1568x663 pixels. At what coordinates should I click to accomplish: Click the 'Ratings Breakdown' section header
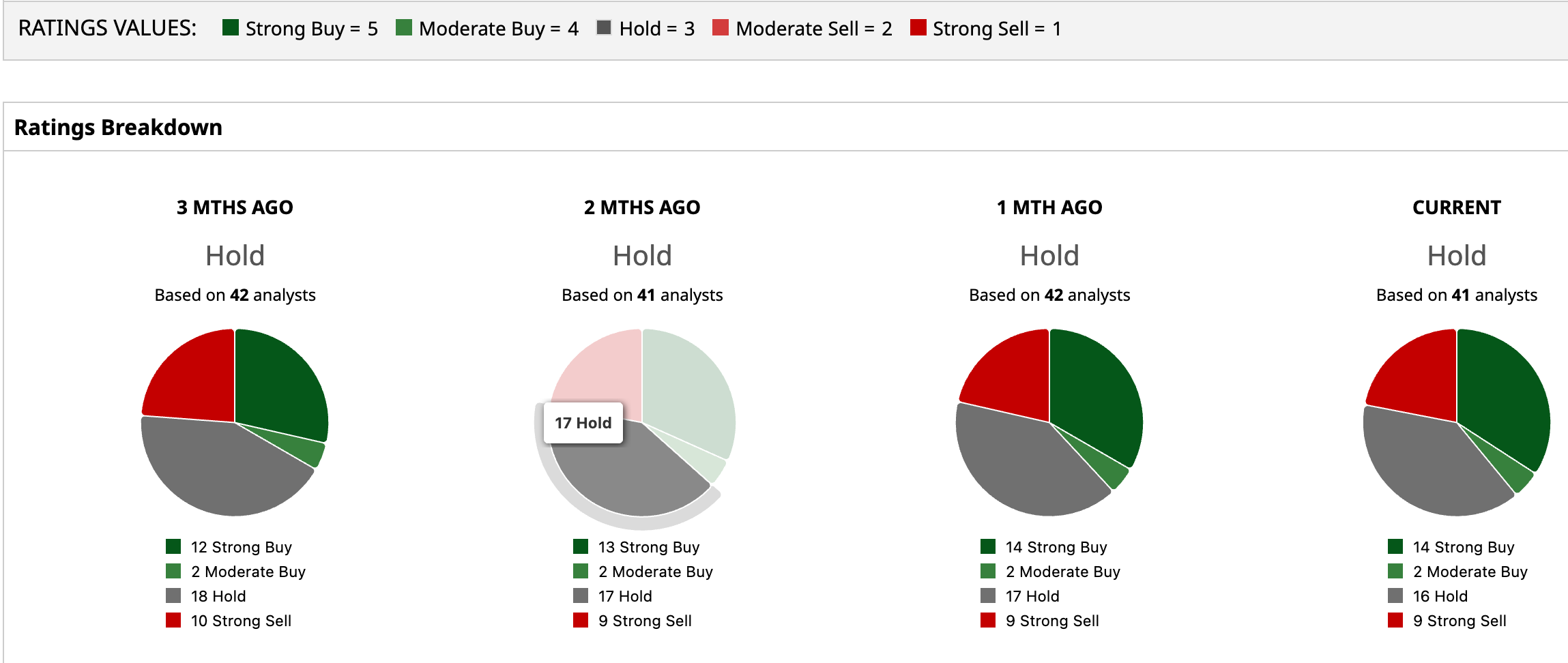coord(118,128)
